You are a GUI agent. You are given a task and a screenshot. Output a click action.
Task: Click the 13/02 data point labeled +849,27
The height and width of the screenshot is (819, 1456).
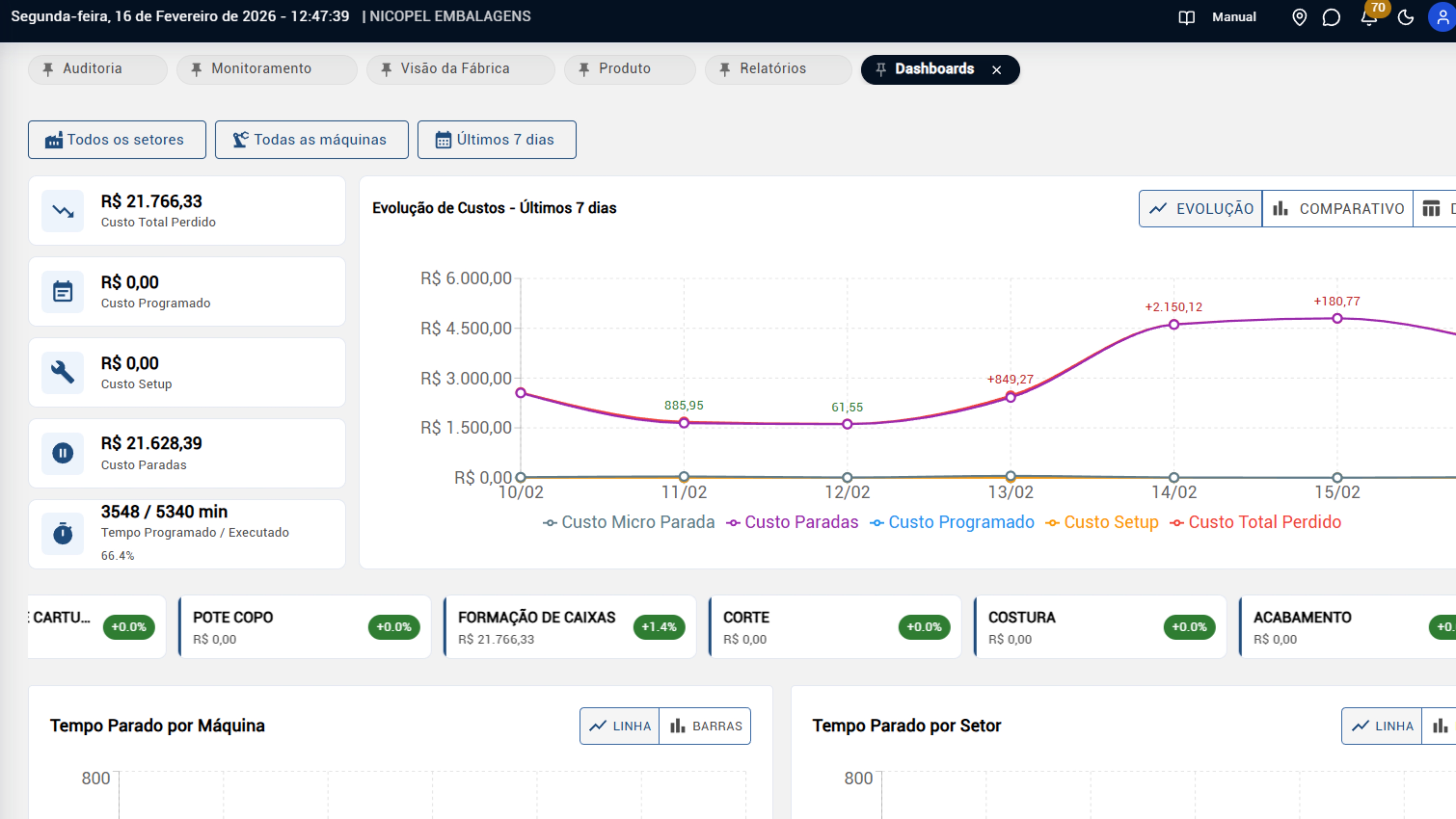1011,397
